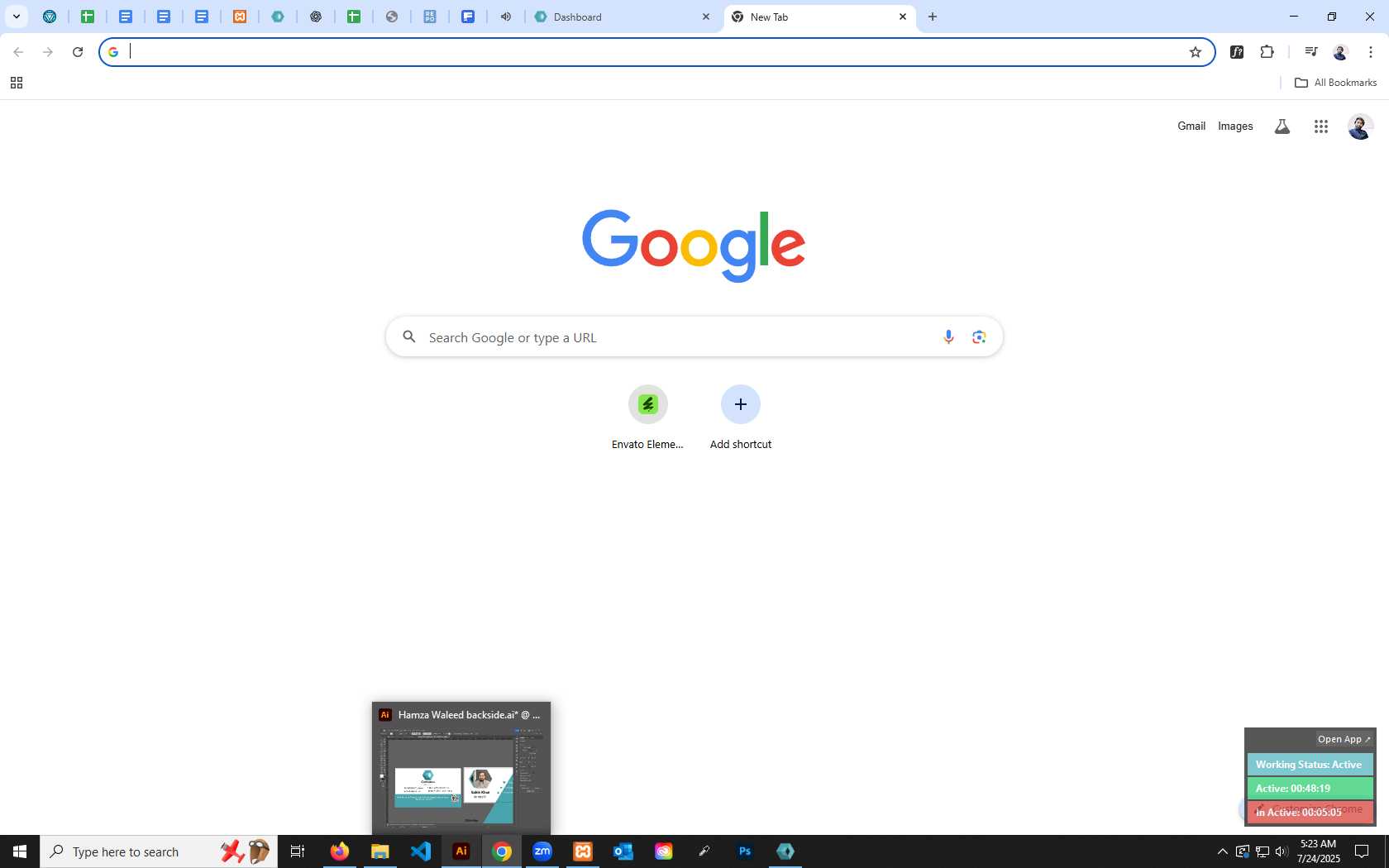Close the Dashboard tab
This screenshot has height=868, width=1389.
(706, 17)
